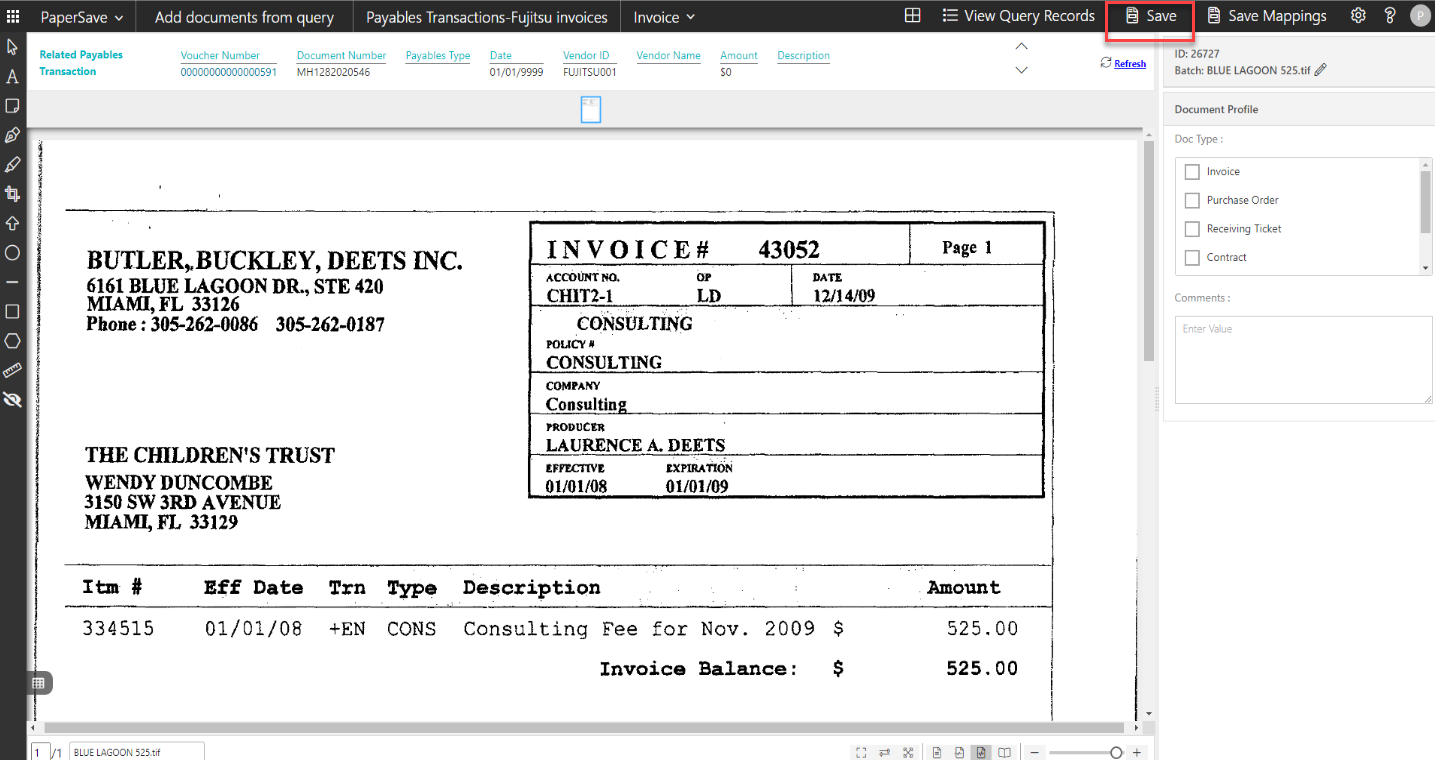Screen dimensions: 1435x760
Task: Enable the Receiving Ticket checkbox
Action: (x=1192, y=229)
